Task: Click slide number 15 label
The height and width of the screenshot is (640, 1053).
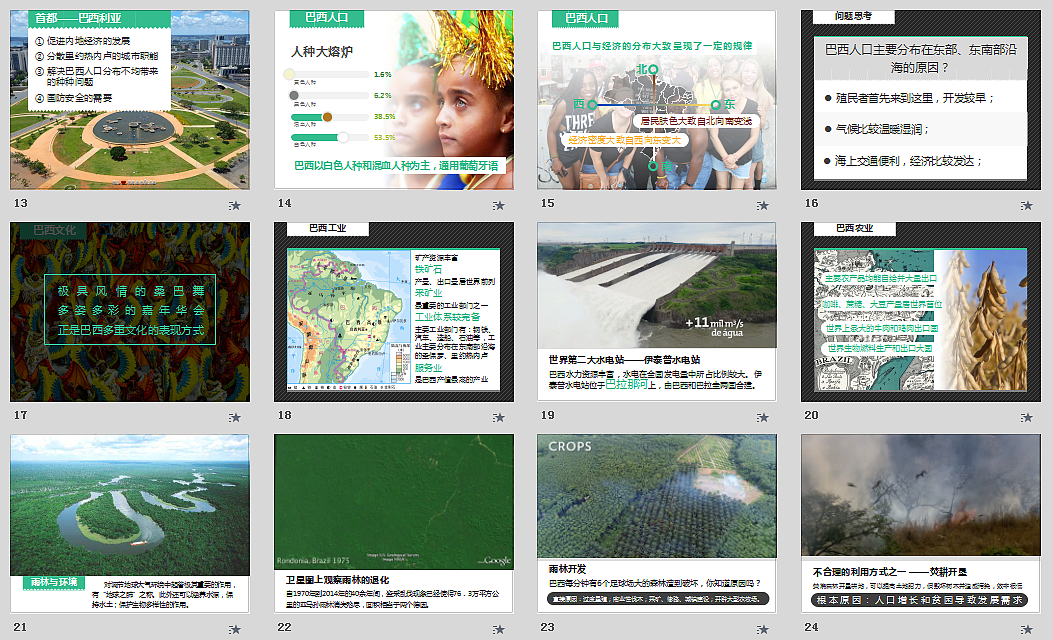Action: pos(548,203)
